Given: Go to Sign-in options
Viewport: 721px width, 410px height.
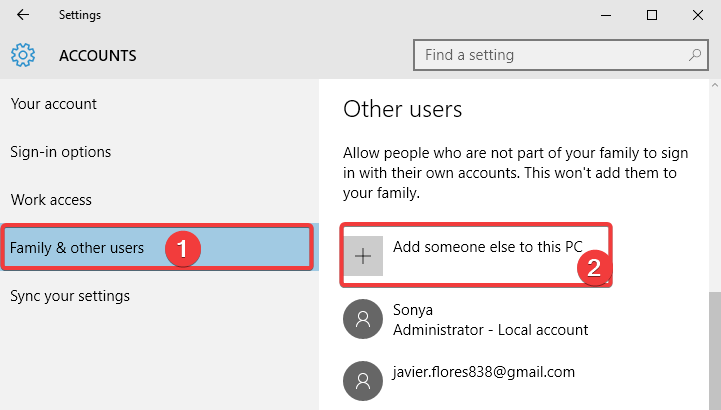Looking at the screenshot, I should pos(61,152).
